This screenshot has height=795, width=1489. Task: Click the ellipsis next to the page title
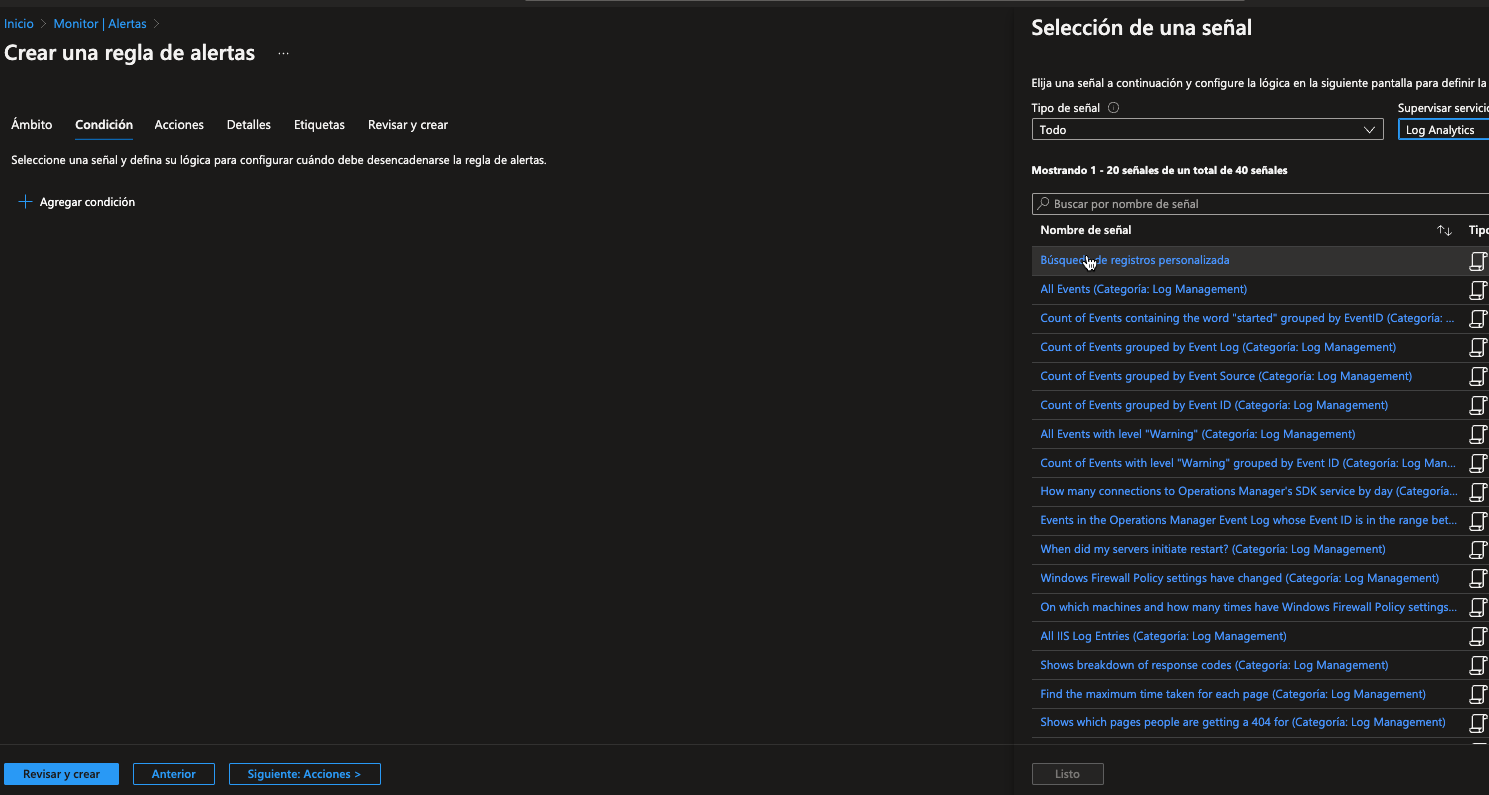tap(283, 54)
